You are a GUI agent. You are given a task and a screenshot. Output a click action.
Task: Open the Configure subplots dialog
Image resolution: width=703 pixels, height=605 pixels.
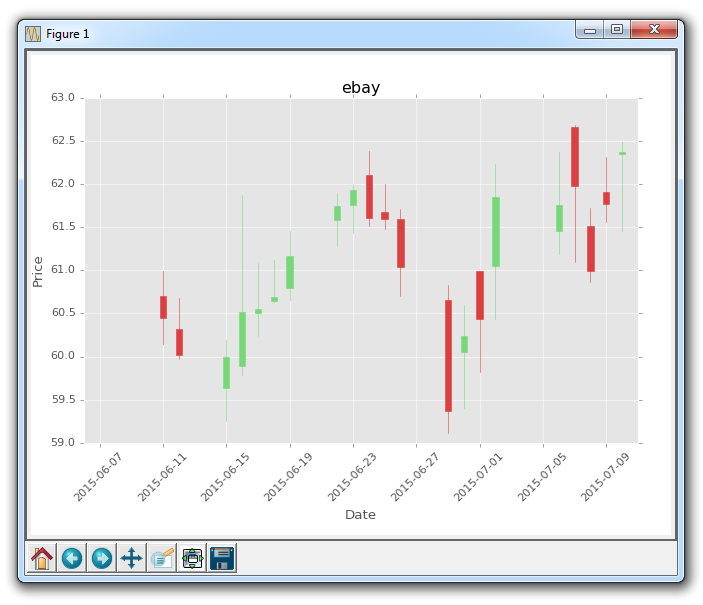click(192, 558)
